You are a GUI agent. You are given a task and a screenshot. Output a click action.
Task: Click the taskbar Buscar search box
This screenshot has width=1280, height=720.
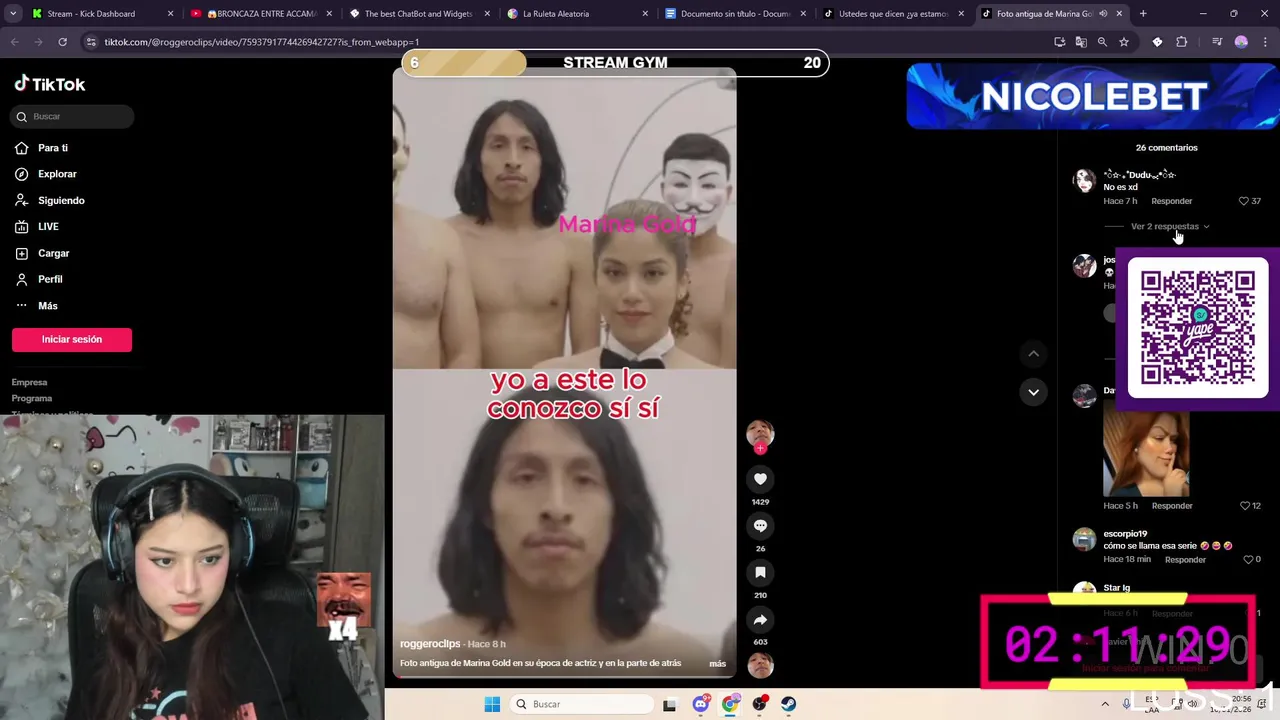[581, 704]
